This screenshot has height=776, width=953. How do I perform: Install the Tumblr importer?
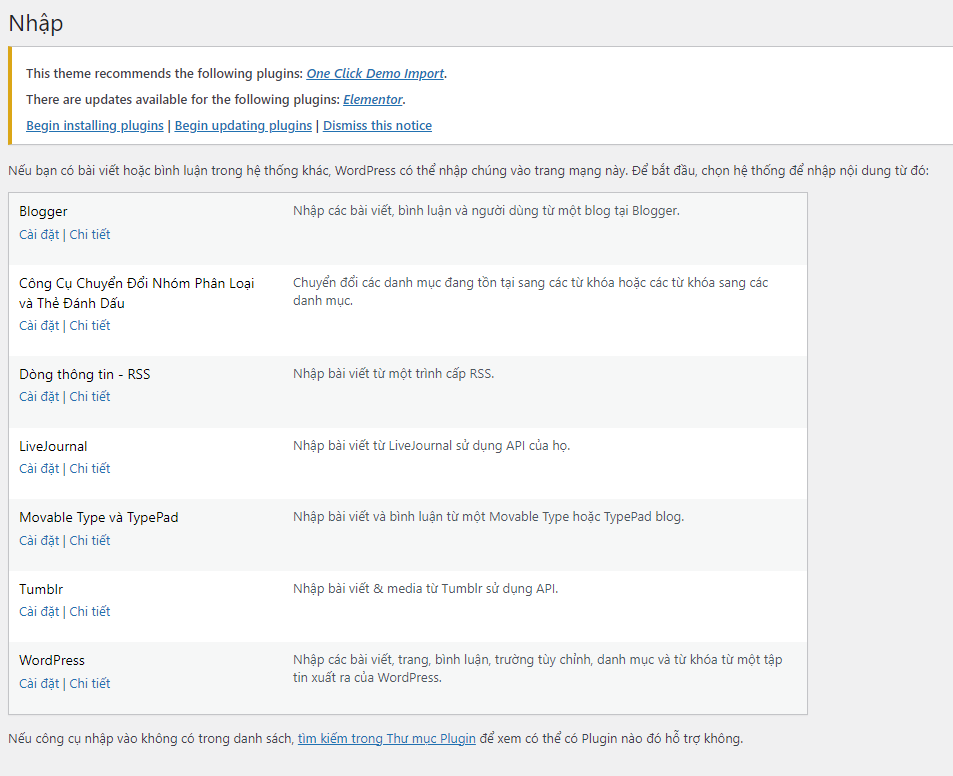[39, 612]
